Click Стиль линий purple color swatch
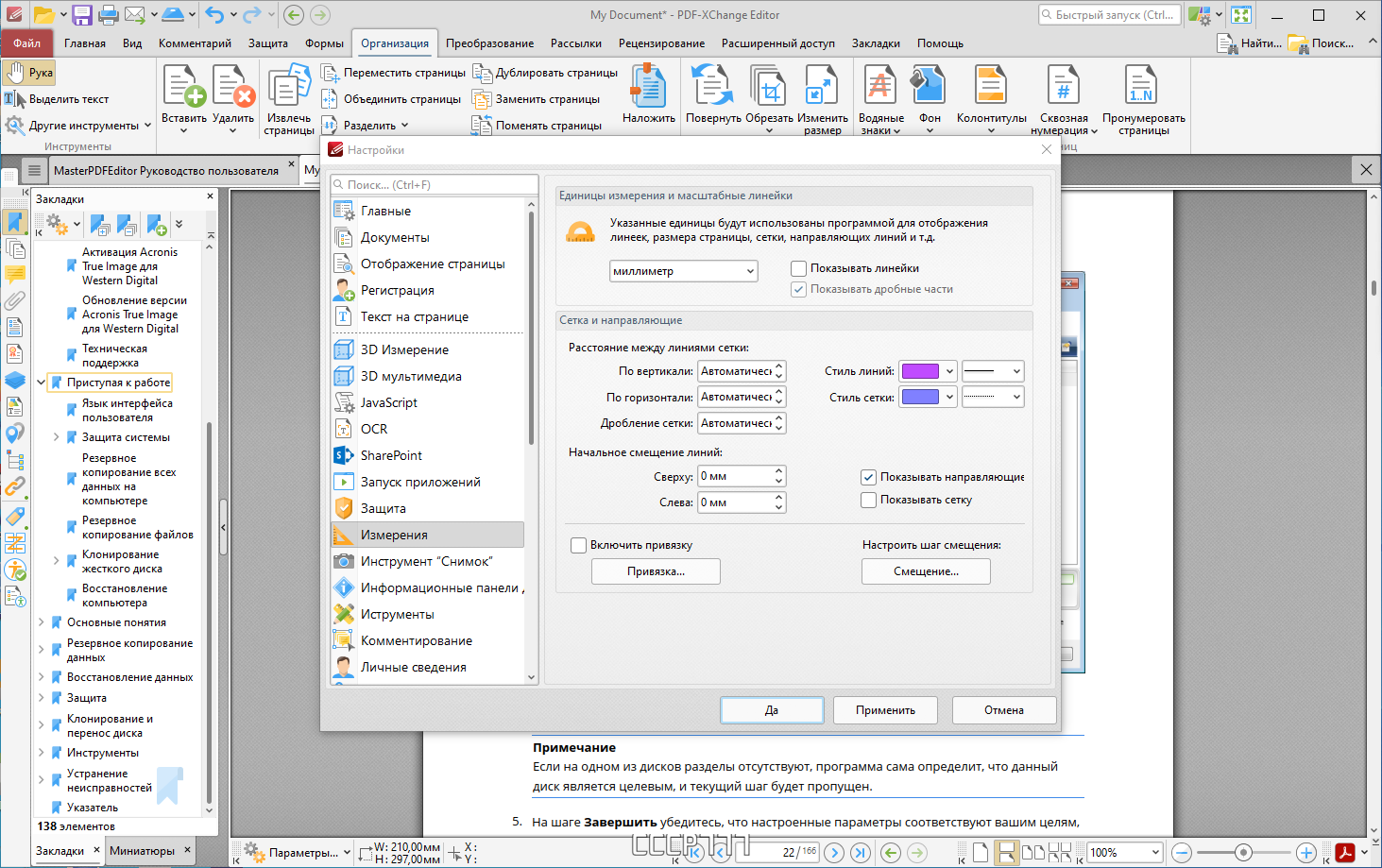This screenshot has width=1382, height=868. pyautogui.click(x=920, y=371)
